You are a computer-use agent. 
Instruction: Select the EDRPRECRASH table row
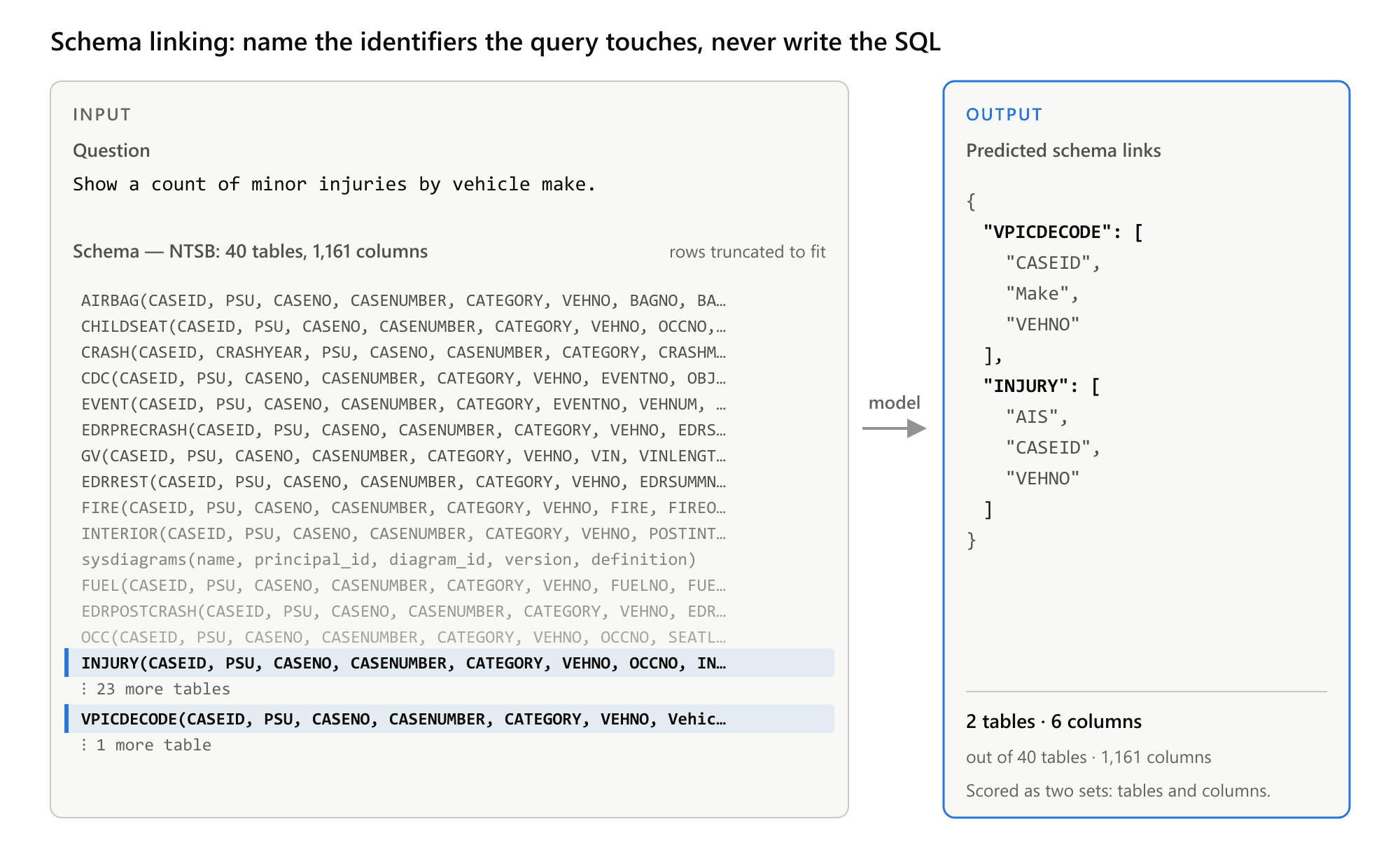tap(404, 430)
